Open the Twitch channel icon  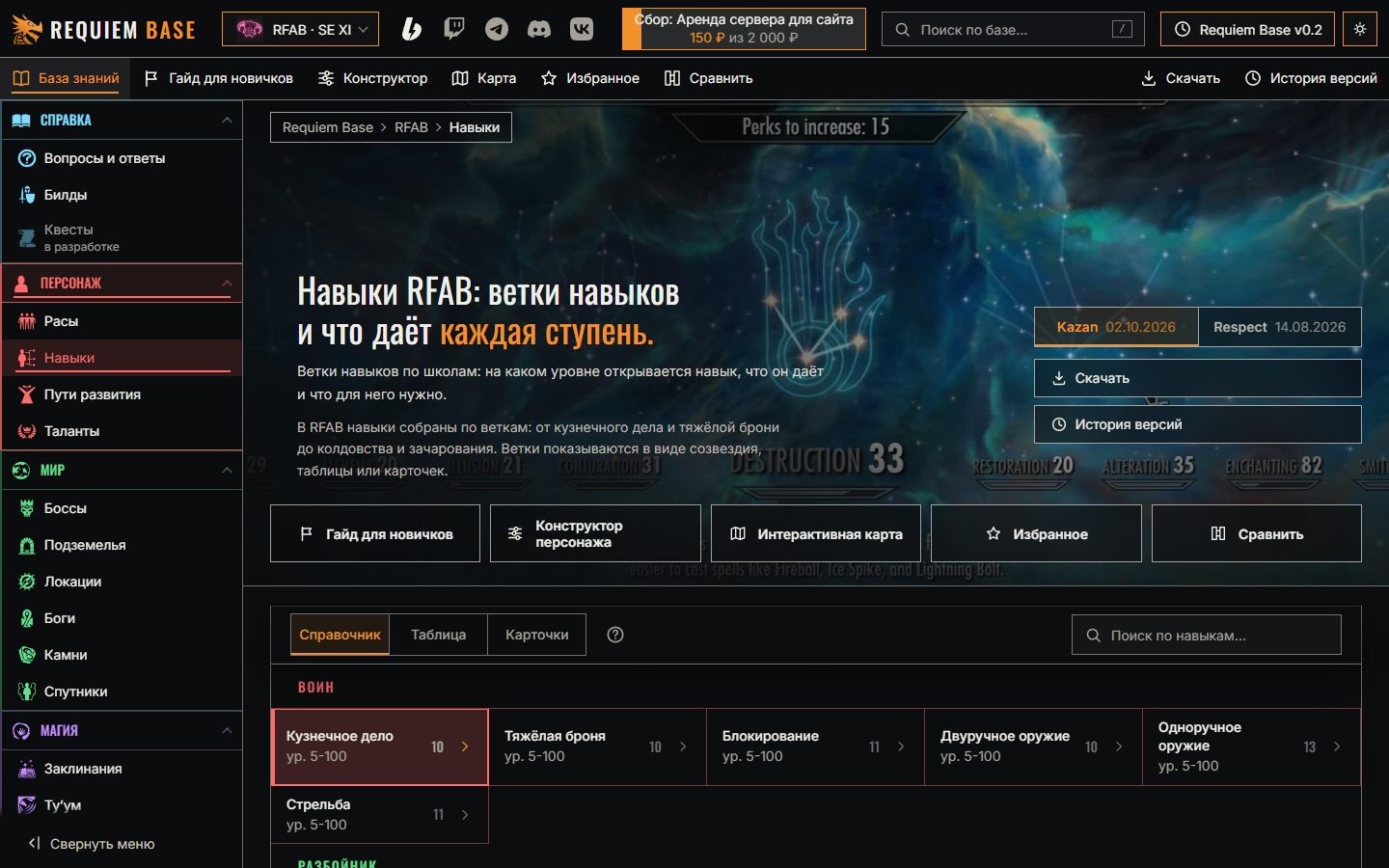[x=454, y=29]
